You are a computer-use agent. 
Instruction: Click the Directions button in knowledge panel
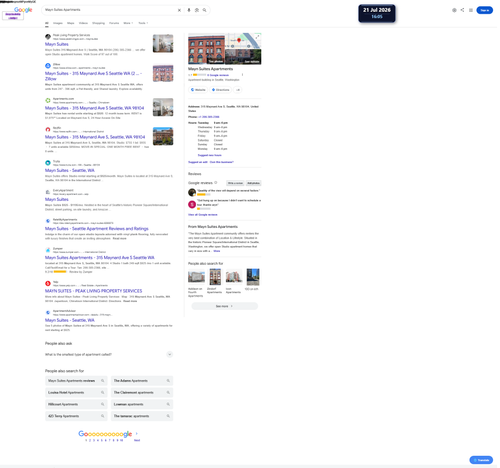tap(222, 90)
